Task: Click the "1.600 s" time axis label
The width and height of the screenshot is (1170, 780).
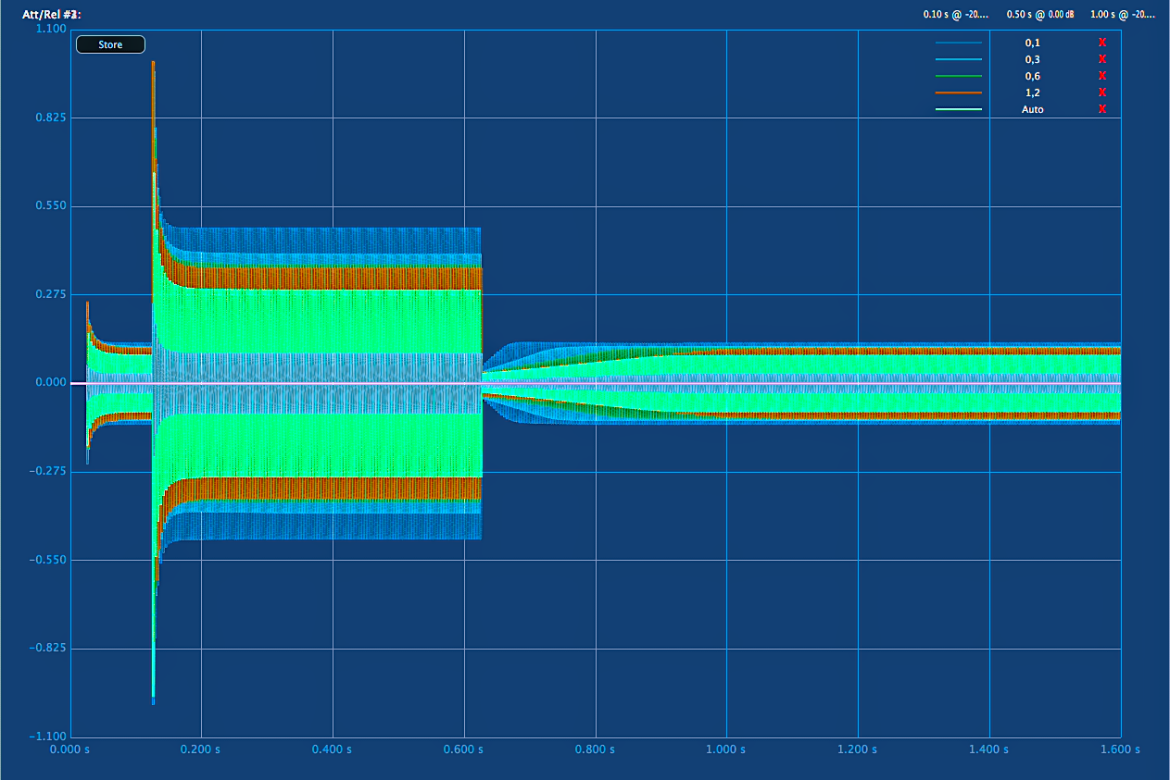Action: pos(1120,749)
